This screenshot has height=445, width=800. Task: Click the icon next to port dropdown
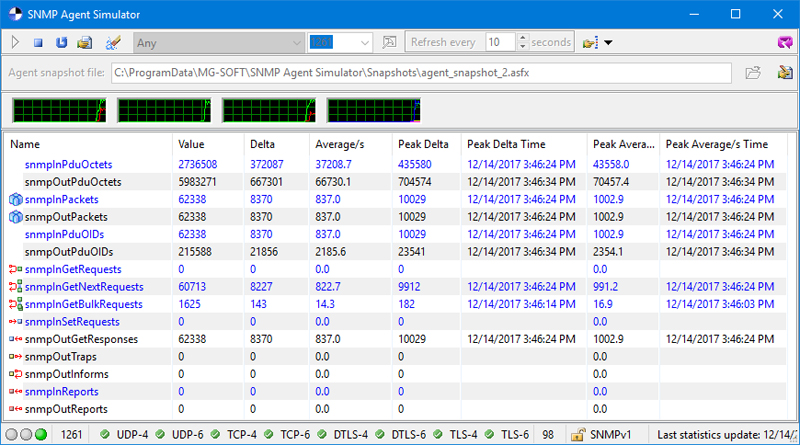[x=389, y=42]
